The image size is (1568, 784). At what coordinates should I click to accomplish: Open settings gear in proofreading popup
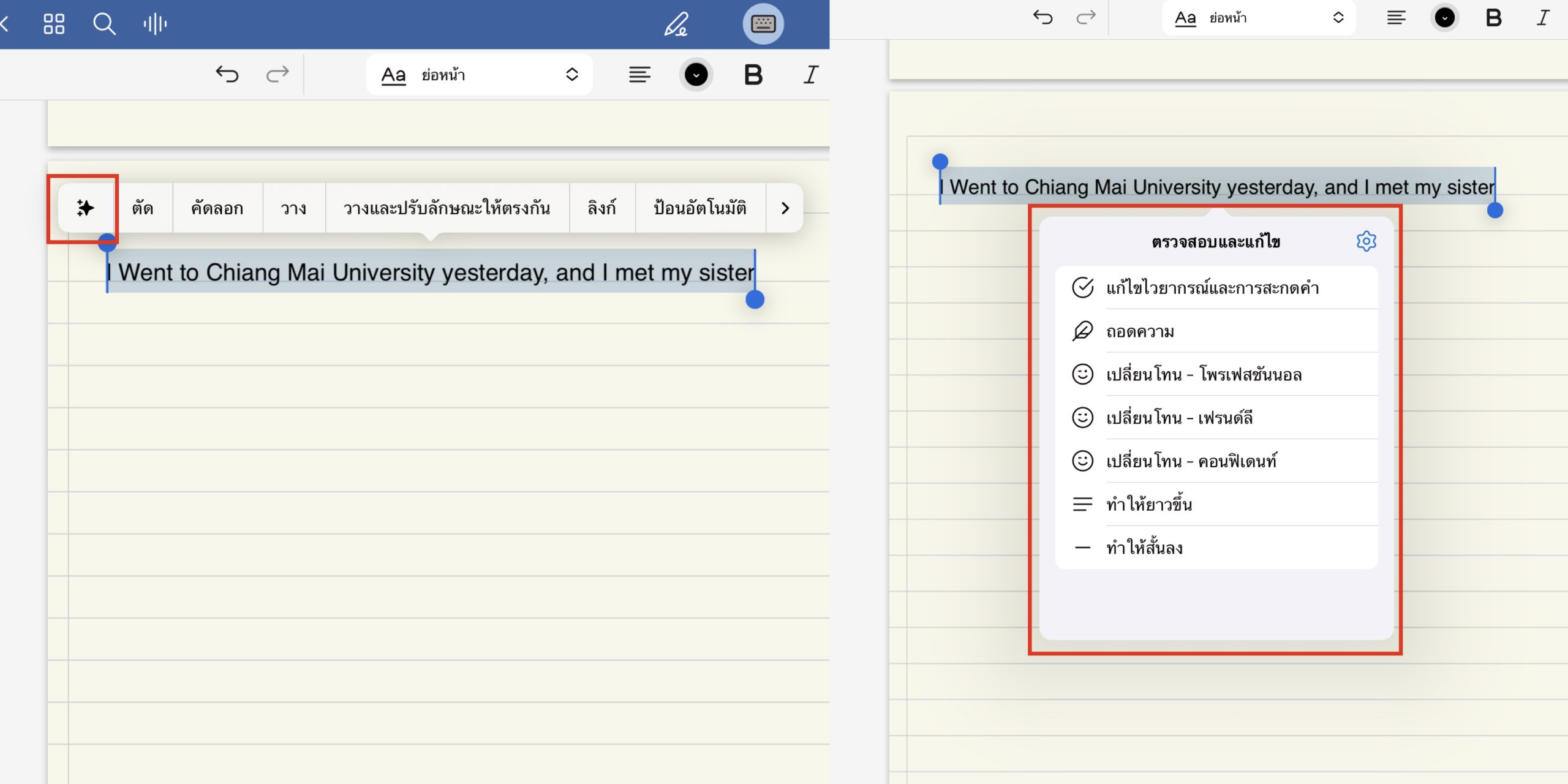click(x=1366, y=241)
